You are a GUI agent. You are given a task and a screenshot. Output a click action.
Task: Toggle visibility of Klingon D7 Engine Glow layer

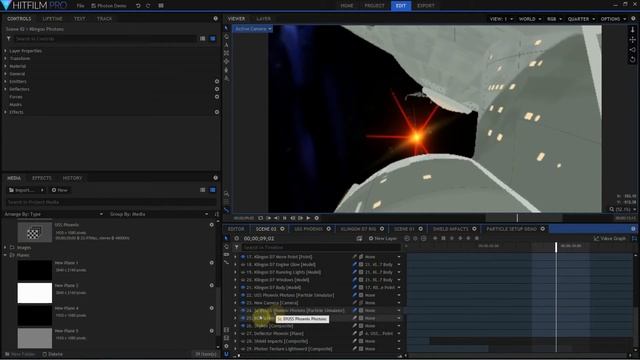243,264
